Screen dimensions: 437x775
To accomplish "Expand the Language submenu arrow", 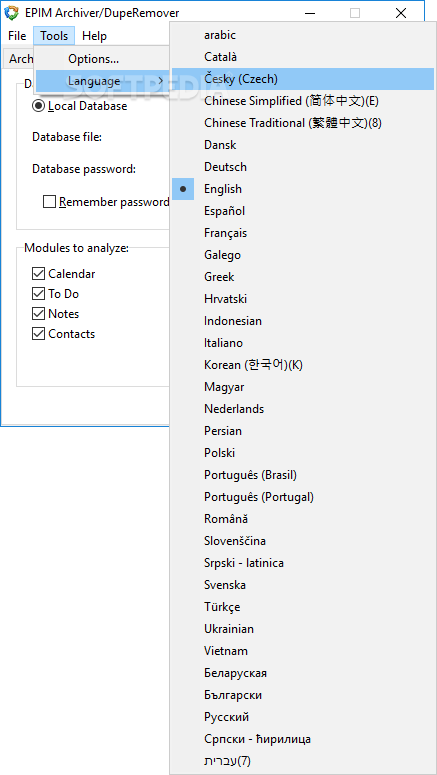I will tap(161, 81).
